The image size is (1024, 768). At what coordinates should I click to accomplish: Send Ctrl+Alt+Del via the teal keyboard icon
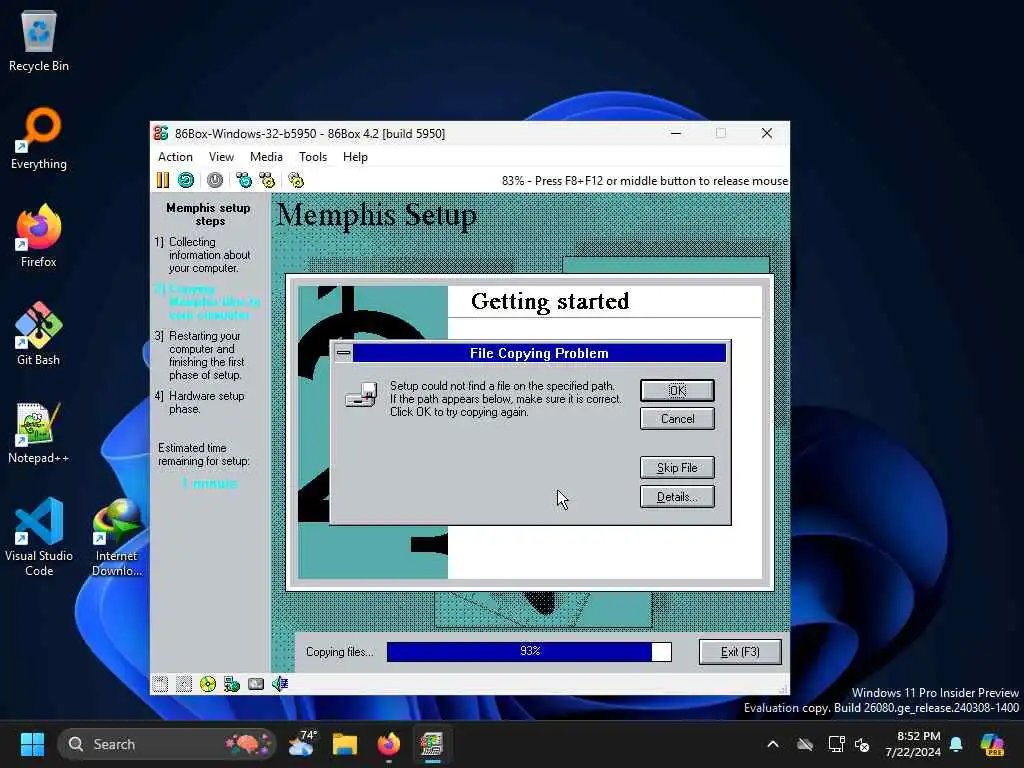(244, 180)
